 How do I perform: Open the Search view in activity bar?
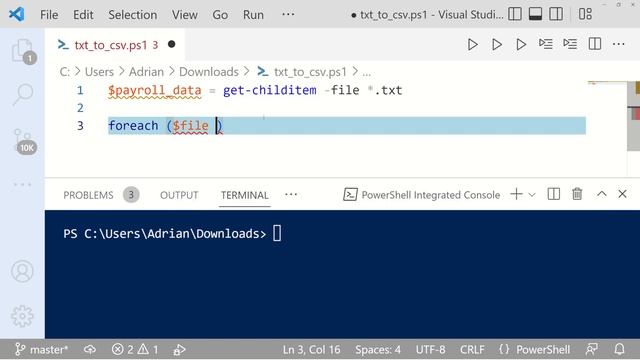click(22, 94)
